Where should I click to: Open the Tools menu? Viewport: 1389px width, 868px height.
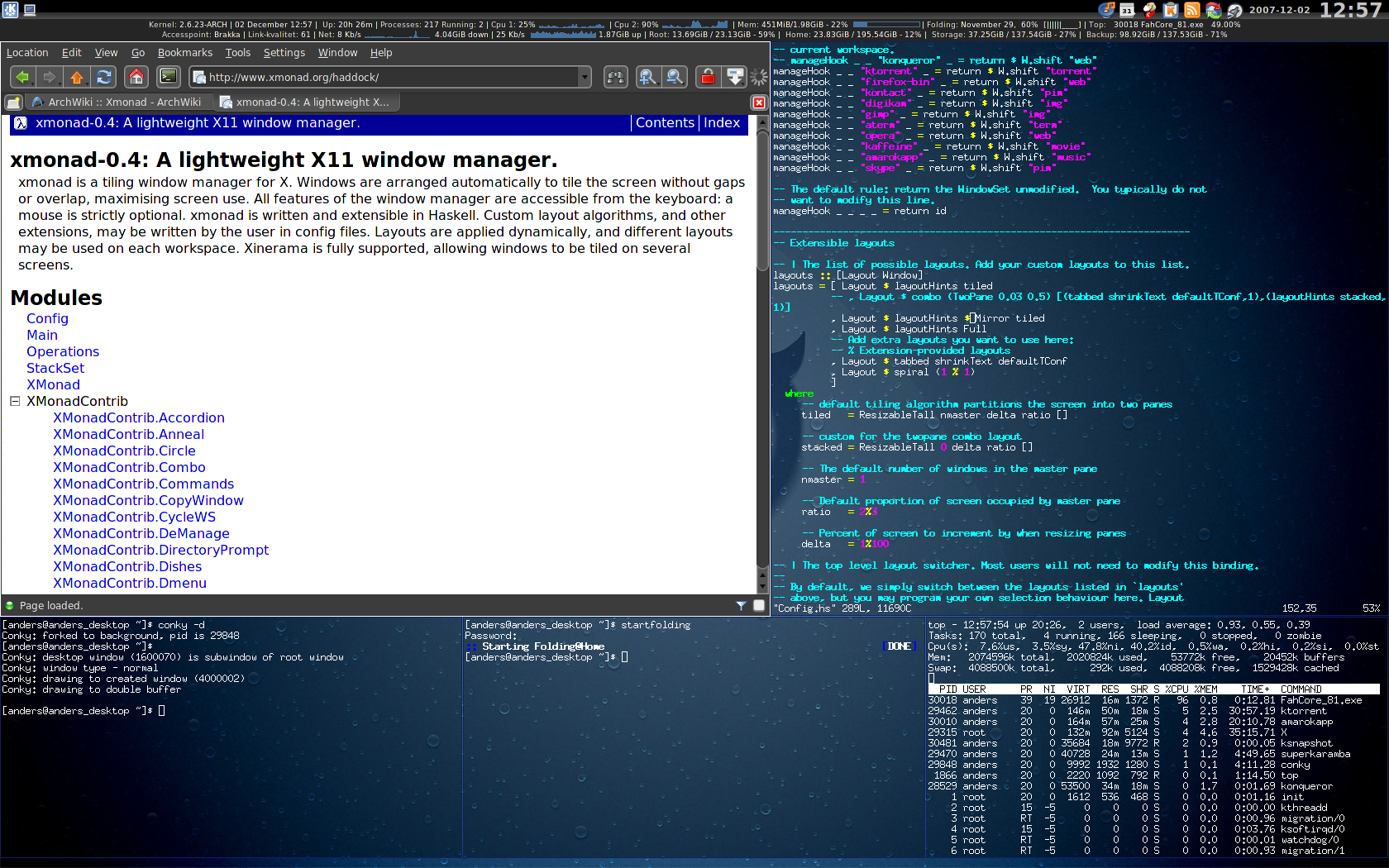(x=238, y=52)
